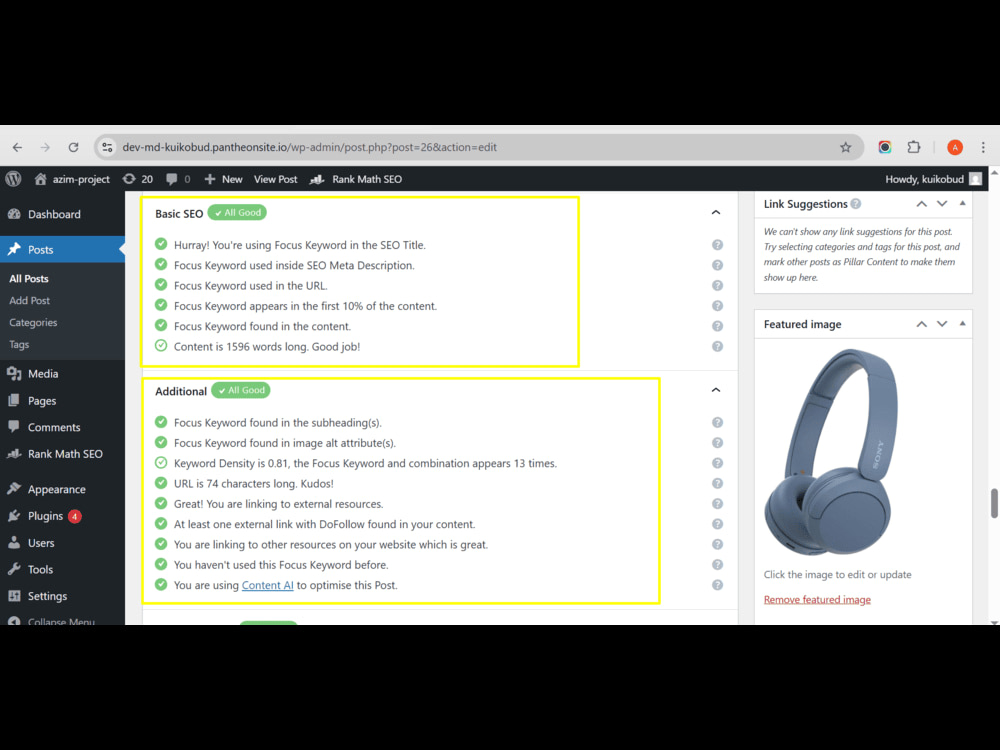Click help icon for internal linking check
Viewport: 1000px width, 750px height.
(x=717, y=545)
